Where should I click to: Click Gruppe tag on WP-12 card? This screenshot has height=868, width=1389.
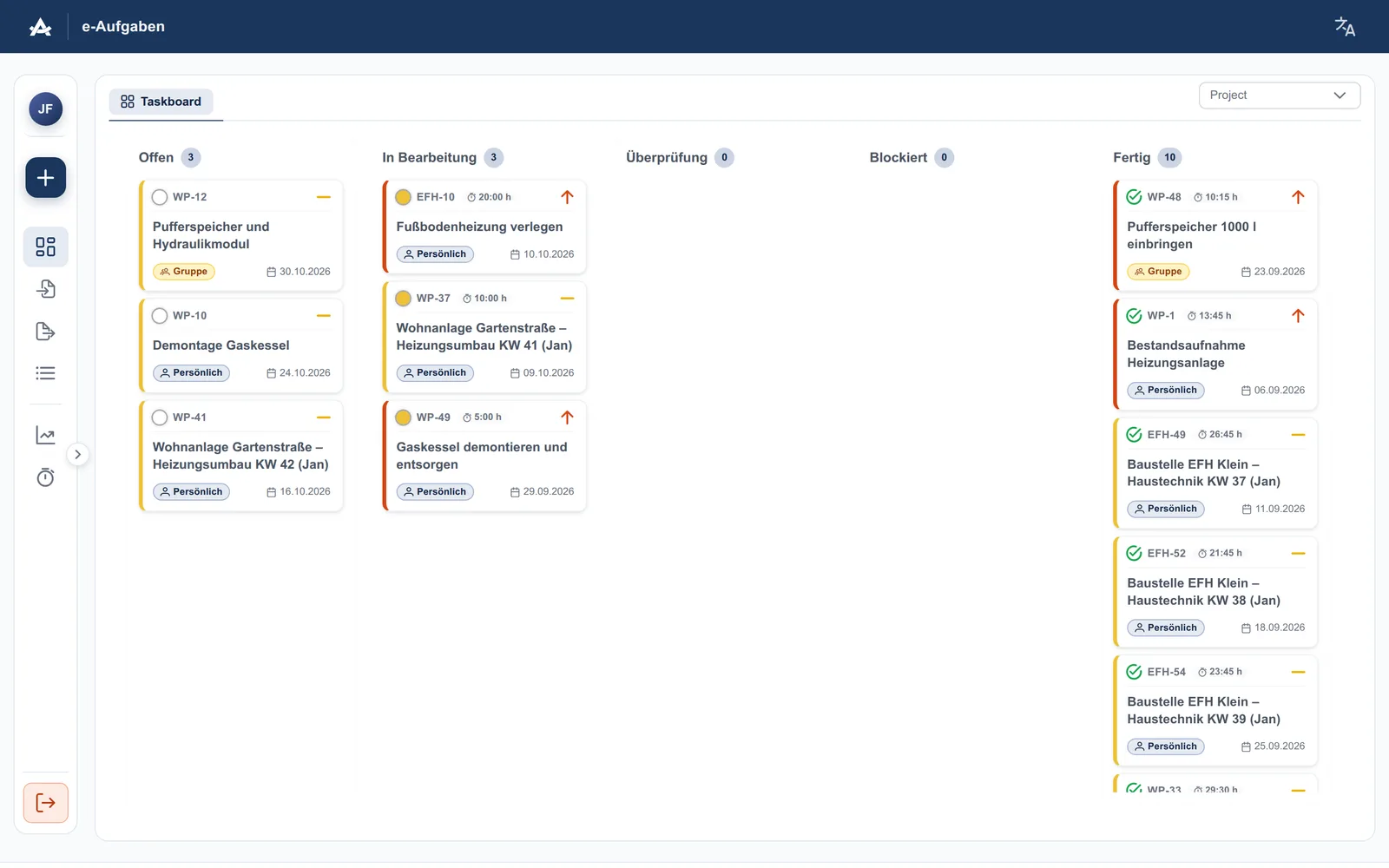[184, 272]
